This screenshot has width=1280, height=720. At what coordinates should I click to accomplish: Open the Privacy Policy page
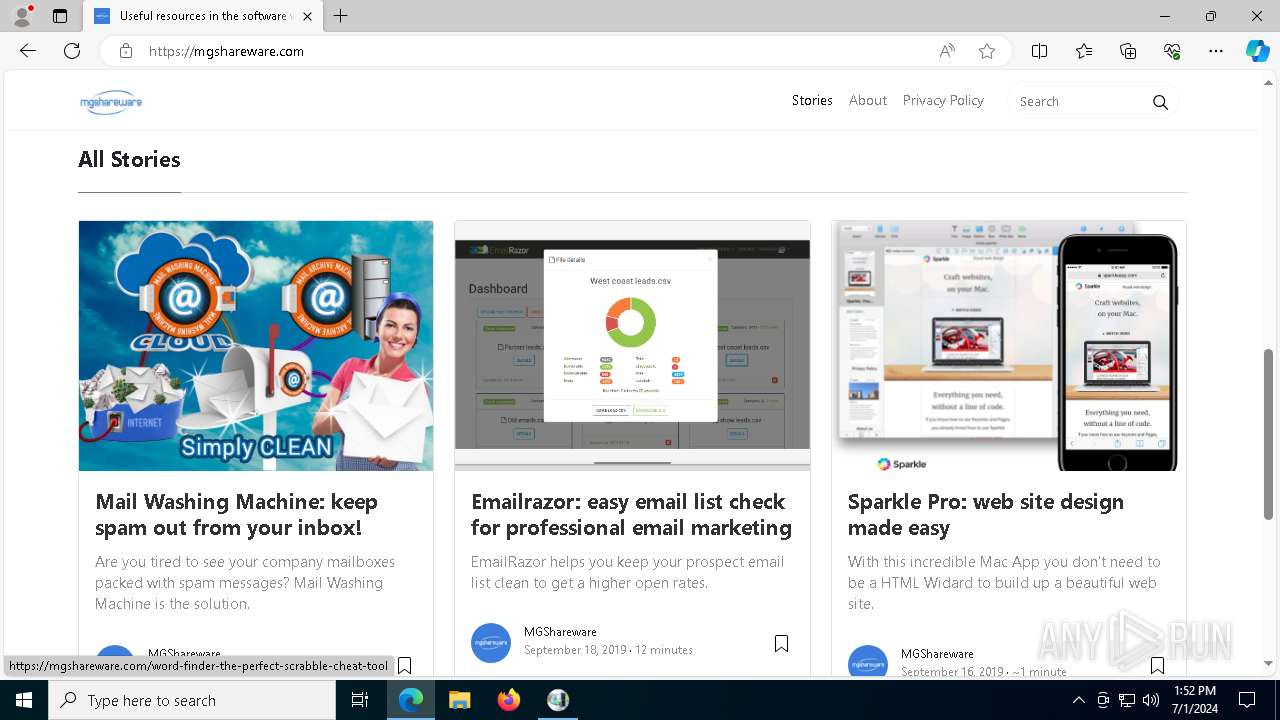[943, 101]
